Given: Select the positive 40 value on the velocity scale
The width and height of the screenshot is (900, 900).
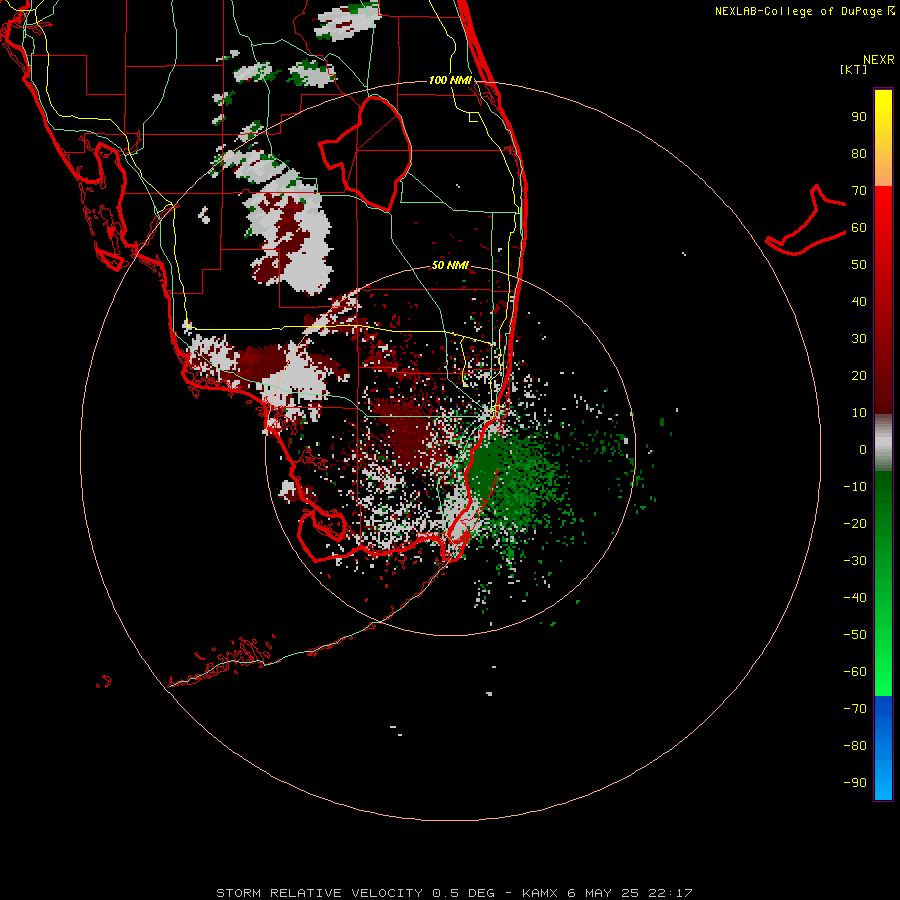Looking at the screenshot, I should click(859, 302).
